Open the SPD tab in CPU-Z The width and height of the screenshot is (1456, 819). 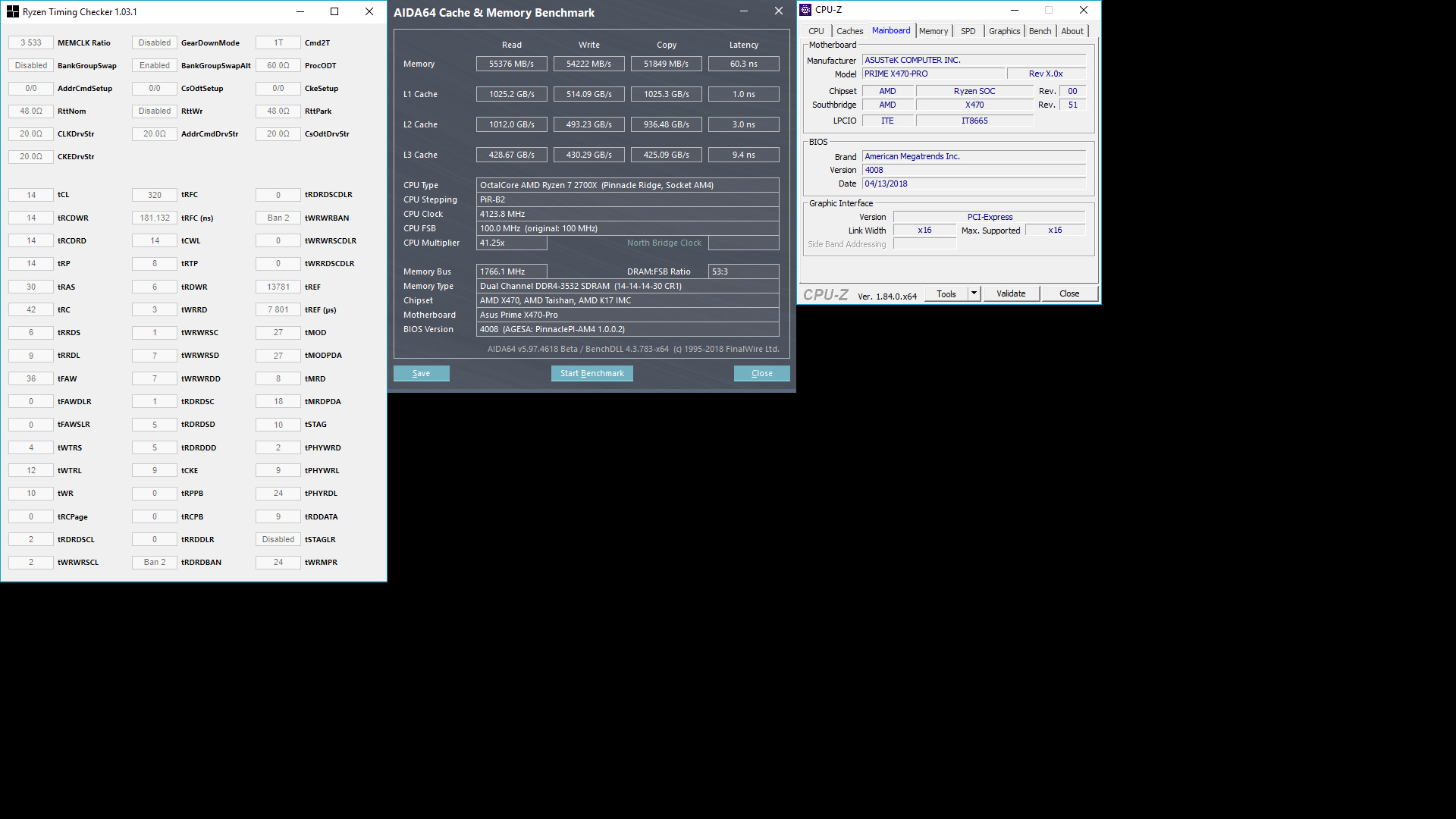[x=968, y=31]
